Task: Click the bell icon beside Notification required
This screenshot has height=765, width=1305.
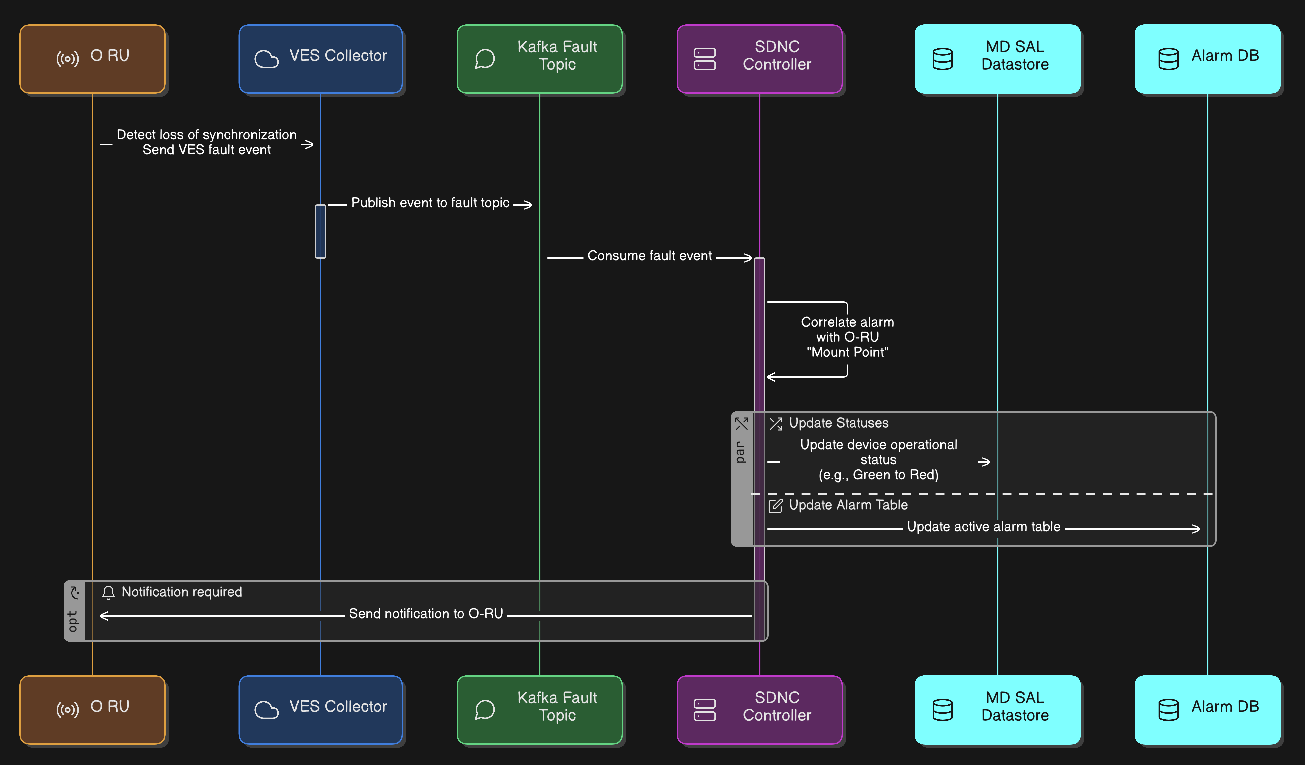Action: pyautogui.click(x=109, y=592)
